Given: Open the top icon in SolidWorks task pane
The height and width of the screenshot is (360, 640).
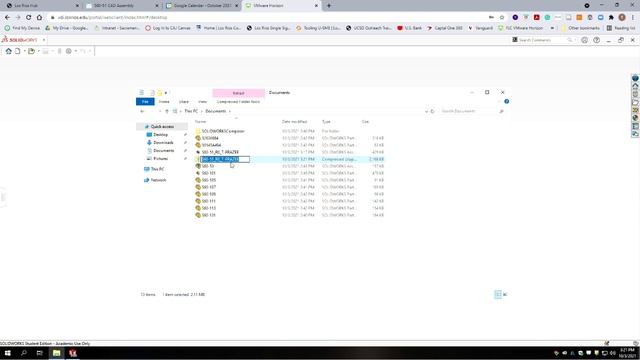Looking at the screenshot, I should click(x=635, y=78).
